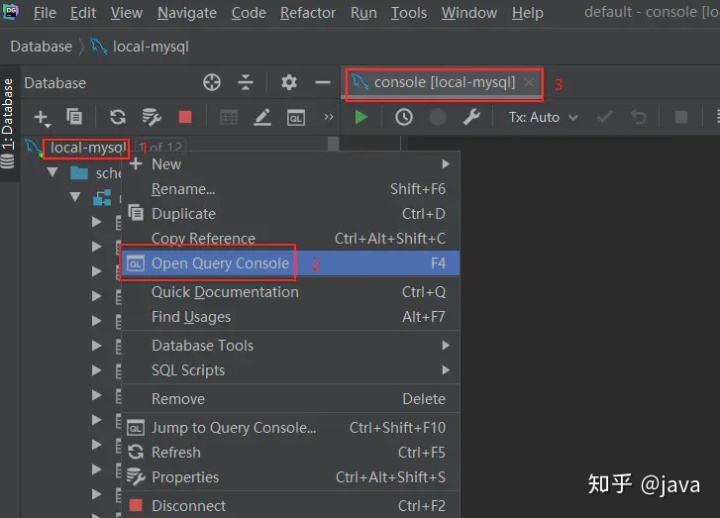
Task: Choose Jump to Query Console... menu item
Action: 290,428
